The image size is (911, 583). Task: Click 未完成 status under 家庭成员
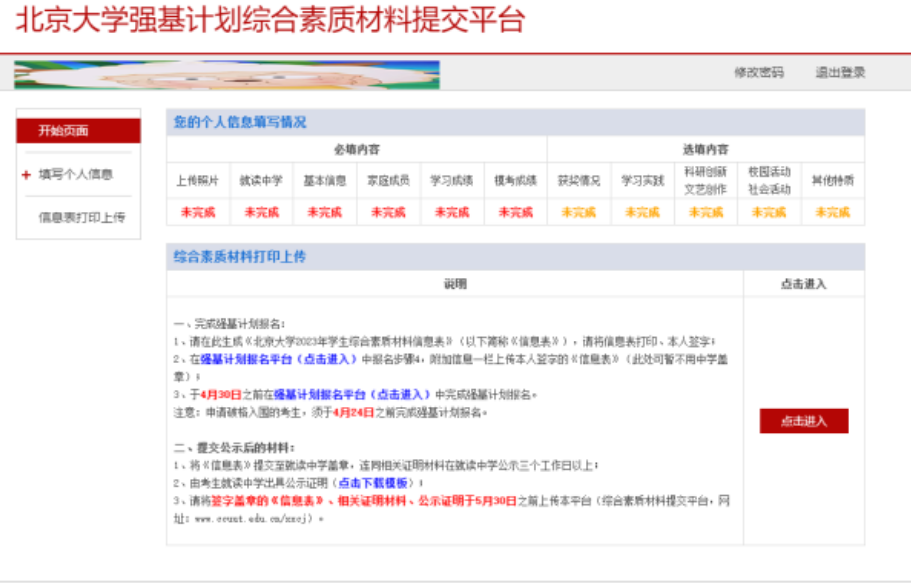(388, 212)
